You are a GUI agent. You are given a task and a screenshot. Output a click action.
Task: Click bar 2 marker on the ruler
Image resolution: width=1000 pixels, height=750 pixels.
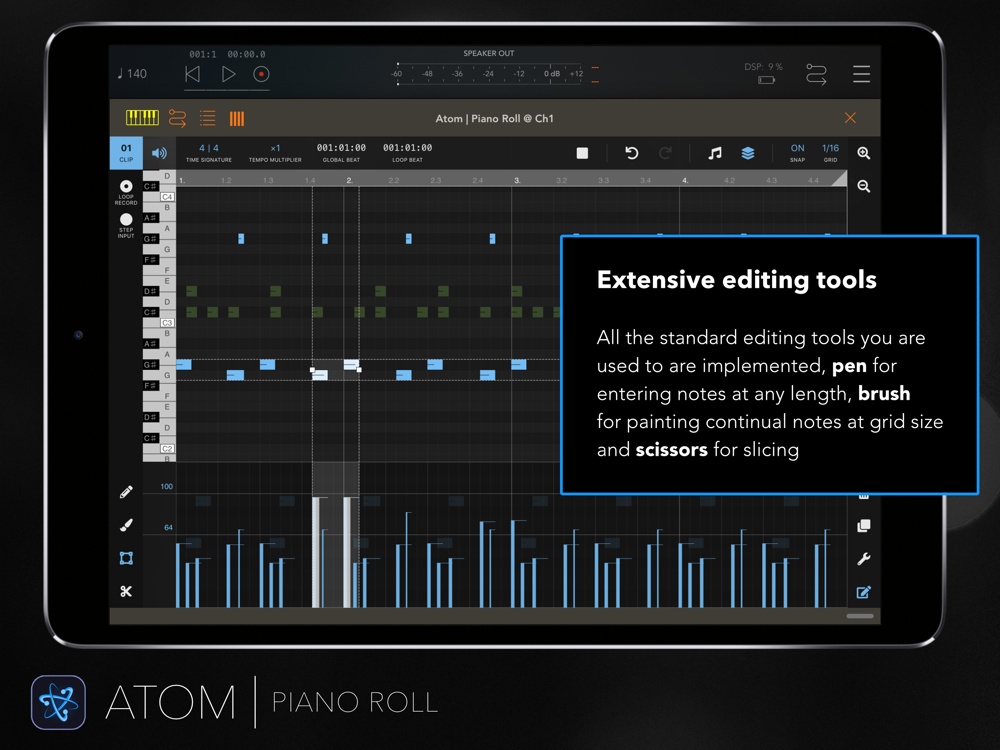[x=349, y=180]
